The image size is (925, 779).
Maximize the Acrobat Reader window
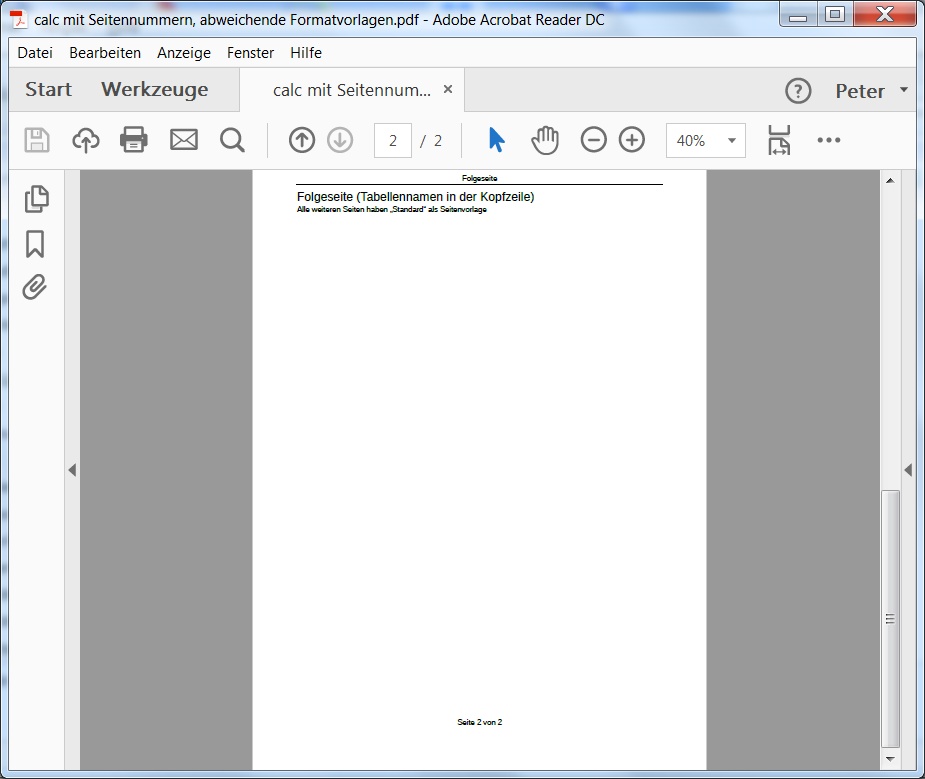click(834, 15)
